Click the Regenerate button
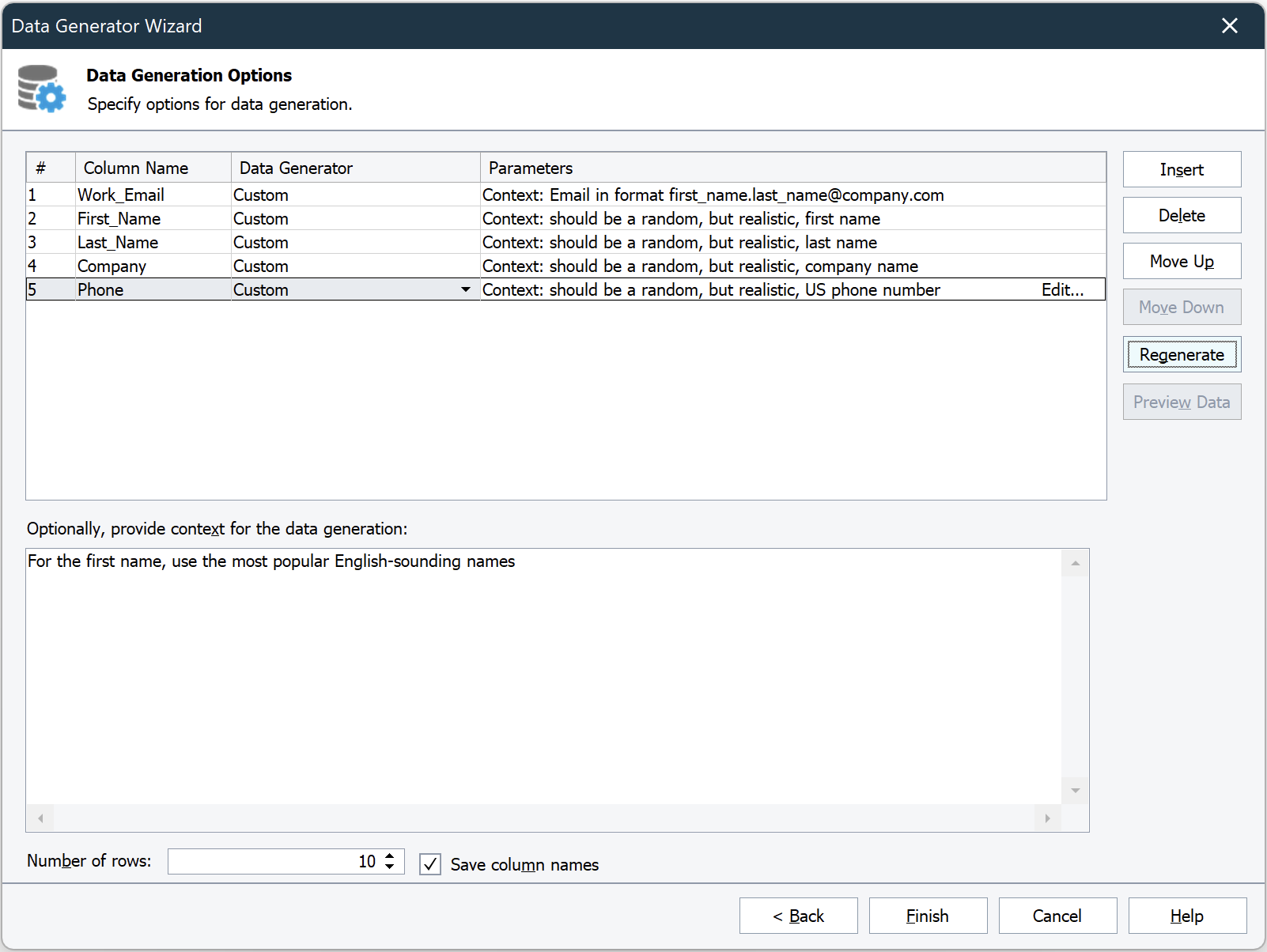Viewport: 1267px width, 952px height. [x=1182, y=354]
